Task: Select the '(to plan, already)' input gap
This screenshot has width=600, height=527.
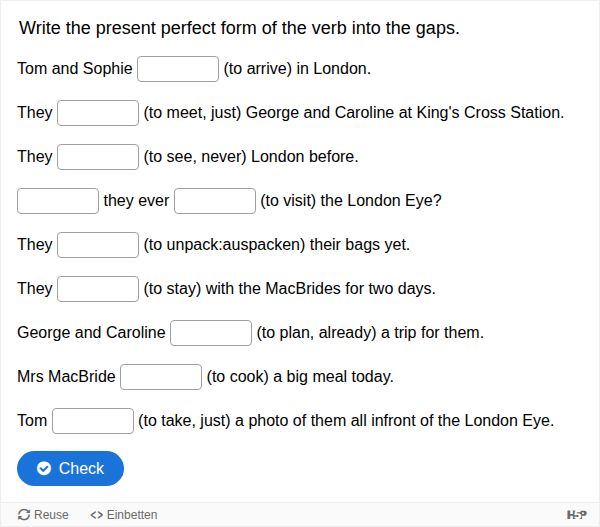Action: (x=211, y=333)
